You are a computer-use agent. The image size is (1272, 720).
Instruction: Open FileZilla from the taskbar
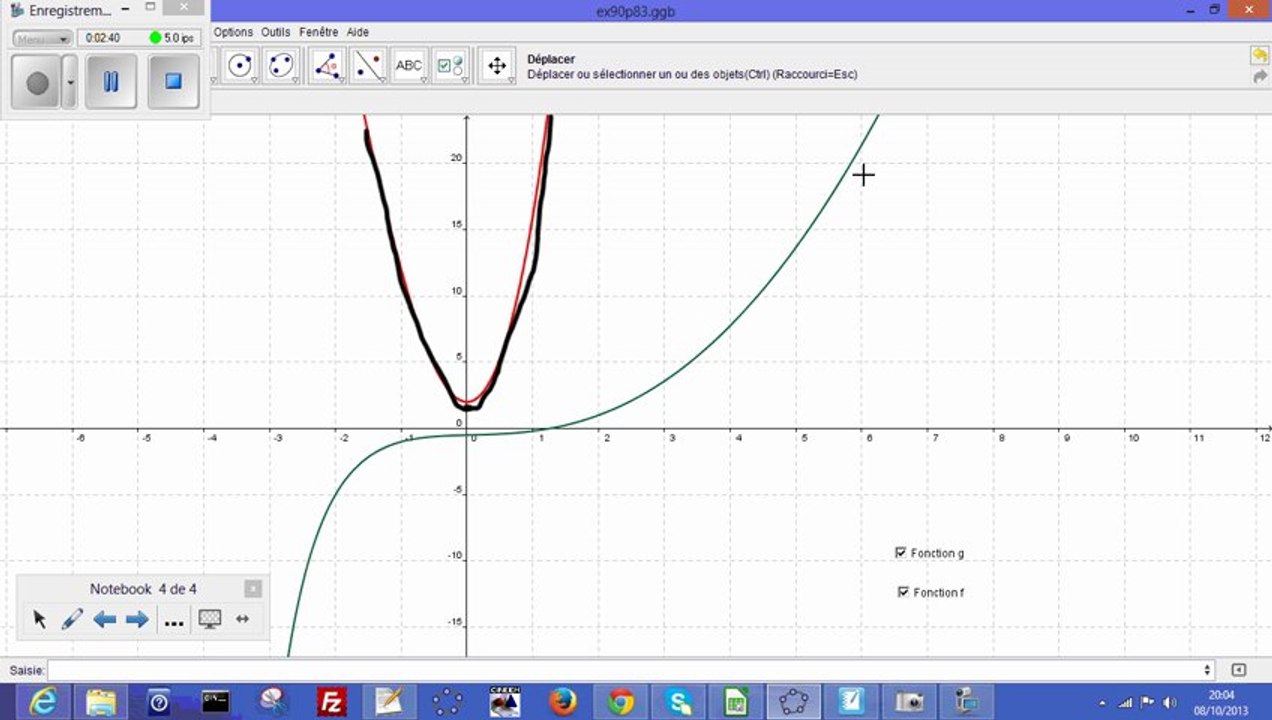tap(331, 702)
